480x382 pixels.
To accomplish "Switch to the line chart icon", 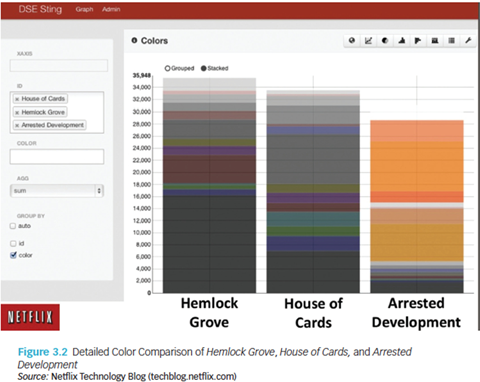I will pos(368,41).
